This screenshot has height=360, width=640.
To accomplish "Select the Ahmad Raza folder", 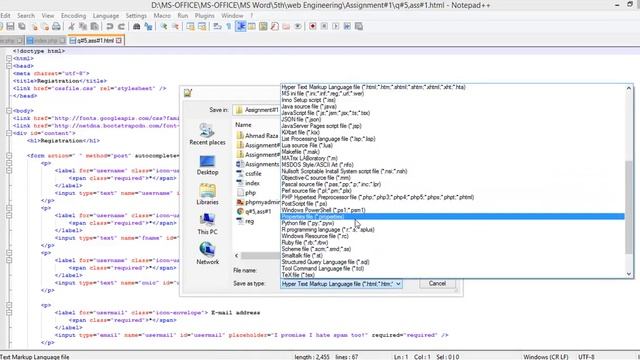I will point(257,136).
